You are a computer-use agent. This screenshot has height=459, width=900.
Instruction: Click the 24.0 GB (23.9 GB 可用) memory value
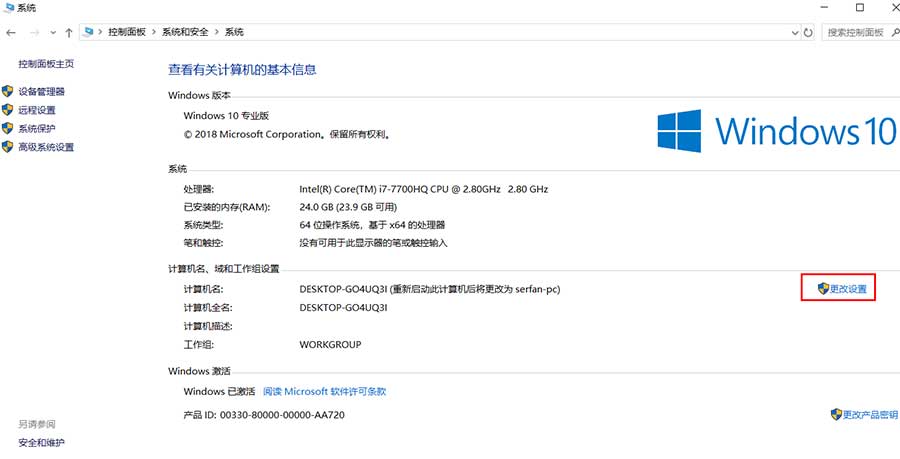(x=348, y=207)
